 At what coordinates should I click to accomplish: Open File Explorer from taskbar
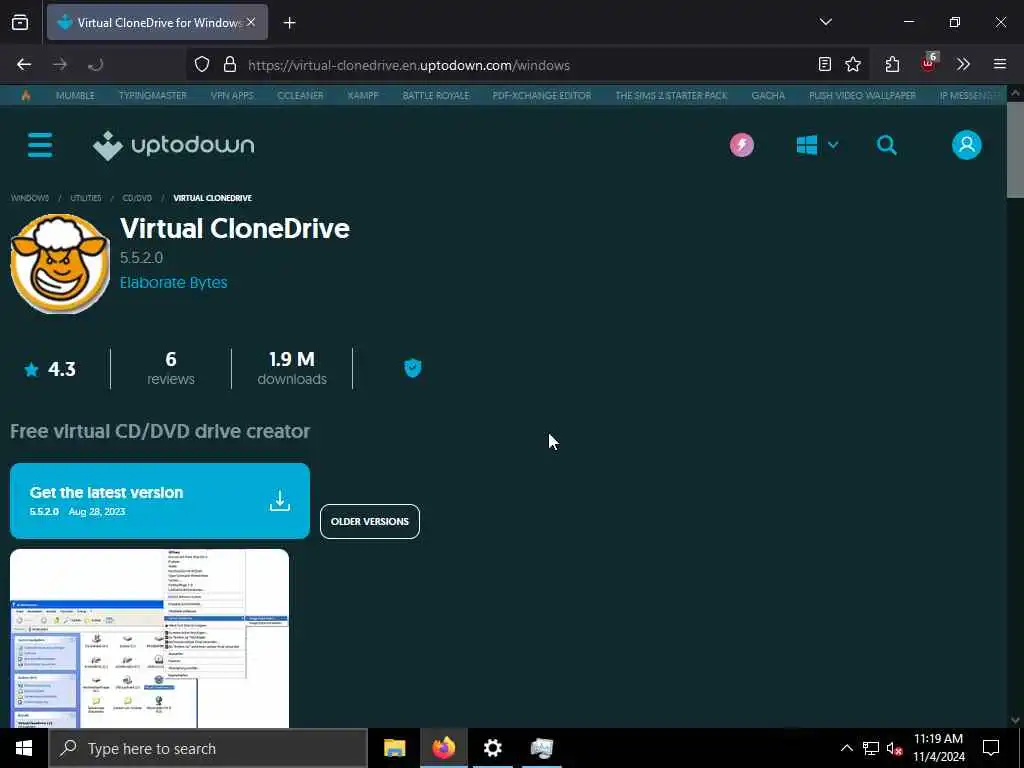pos(394,748)
